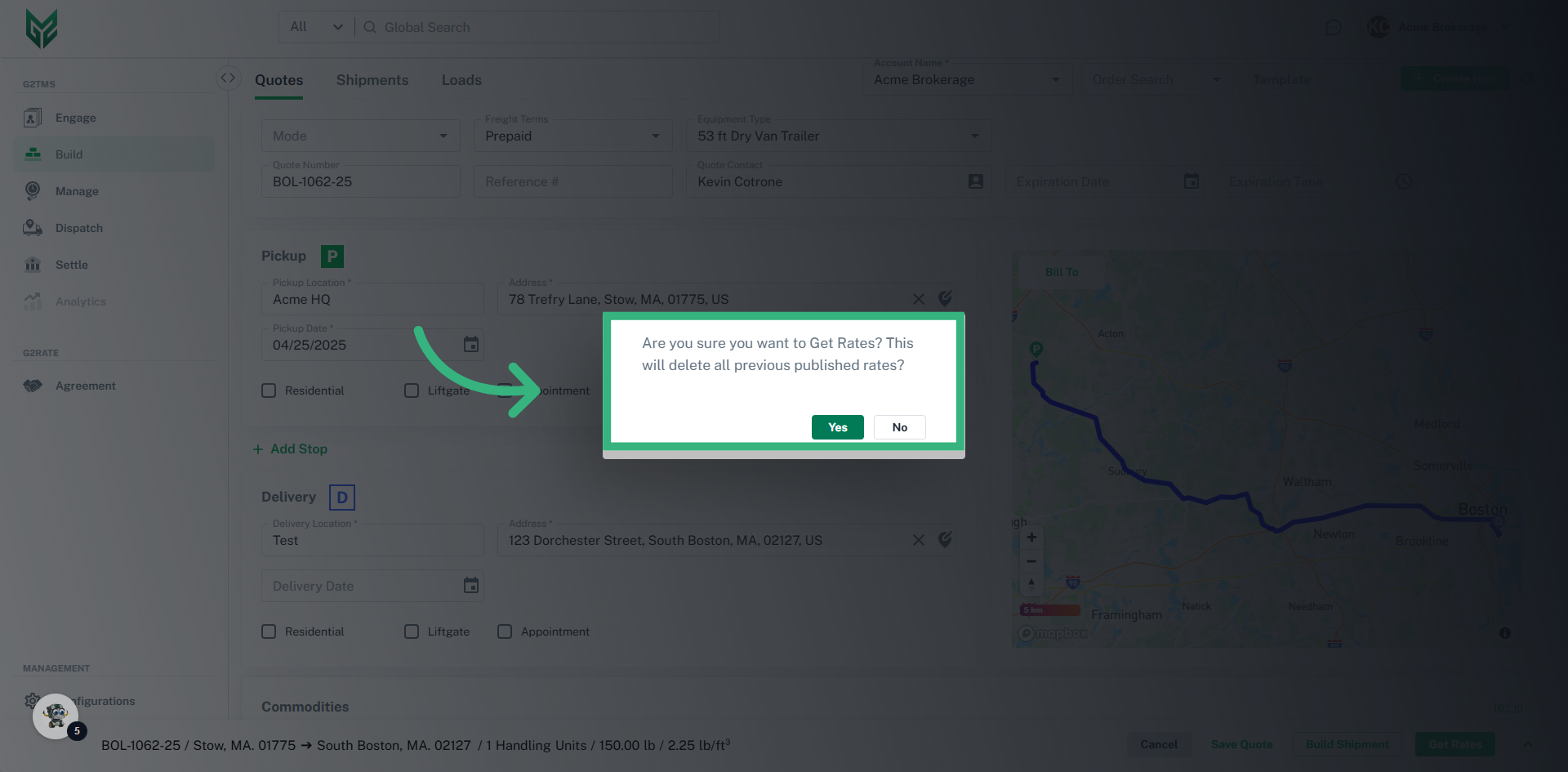Click the KC user avatar

tap(1379, 27)
